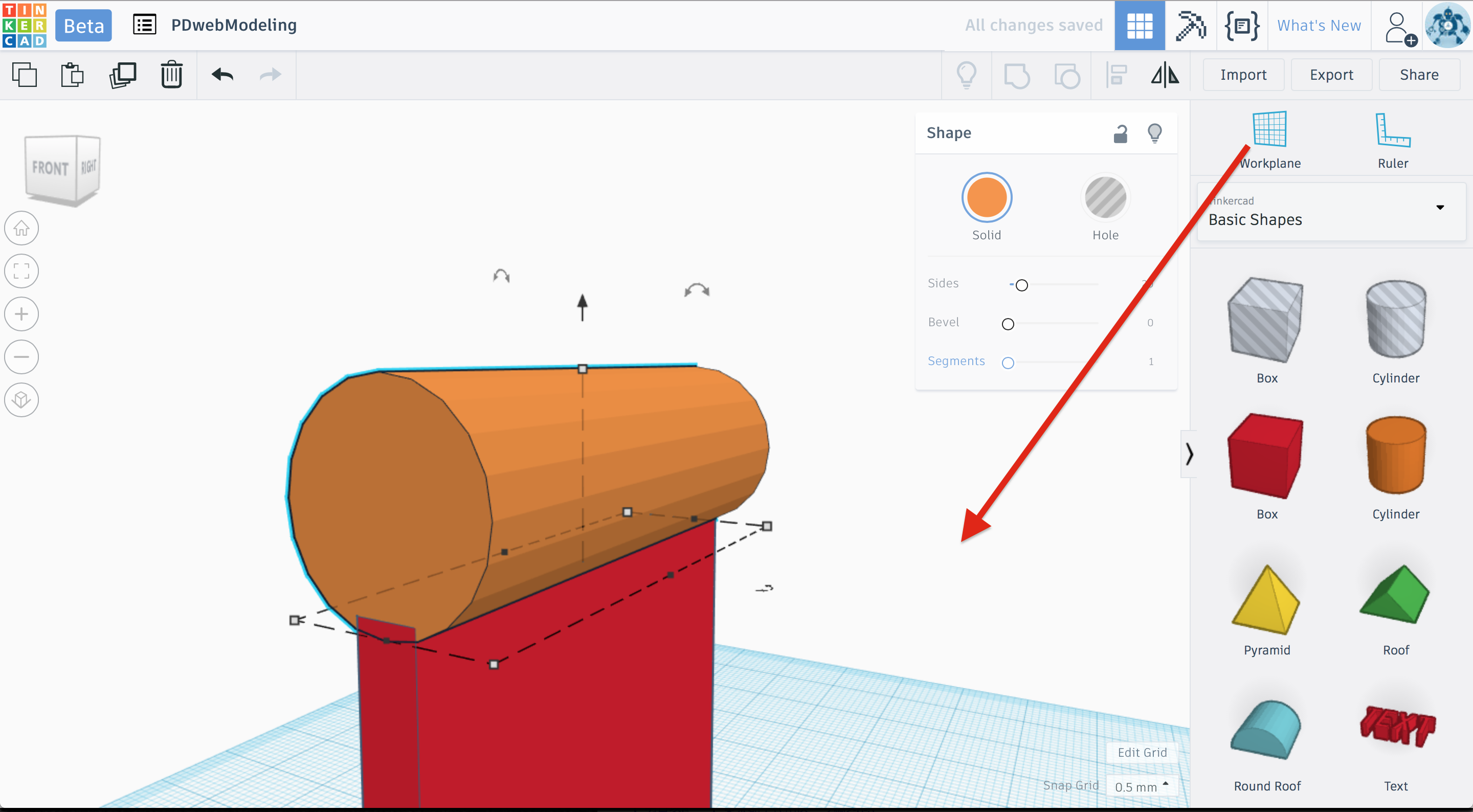Open the Minecraft pickaxe view

(1190, 26)
